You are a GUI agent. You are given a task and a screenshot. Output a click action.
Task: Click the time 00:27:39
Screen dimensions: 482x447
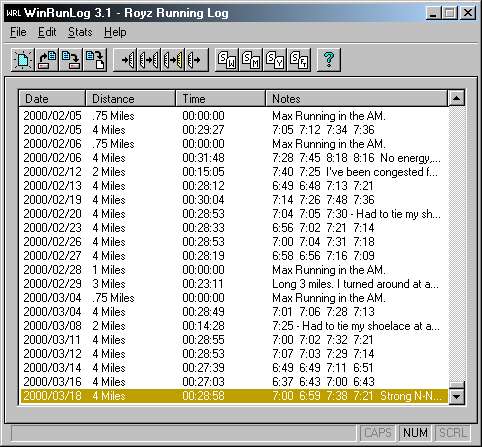coord(203,368)
